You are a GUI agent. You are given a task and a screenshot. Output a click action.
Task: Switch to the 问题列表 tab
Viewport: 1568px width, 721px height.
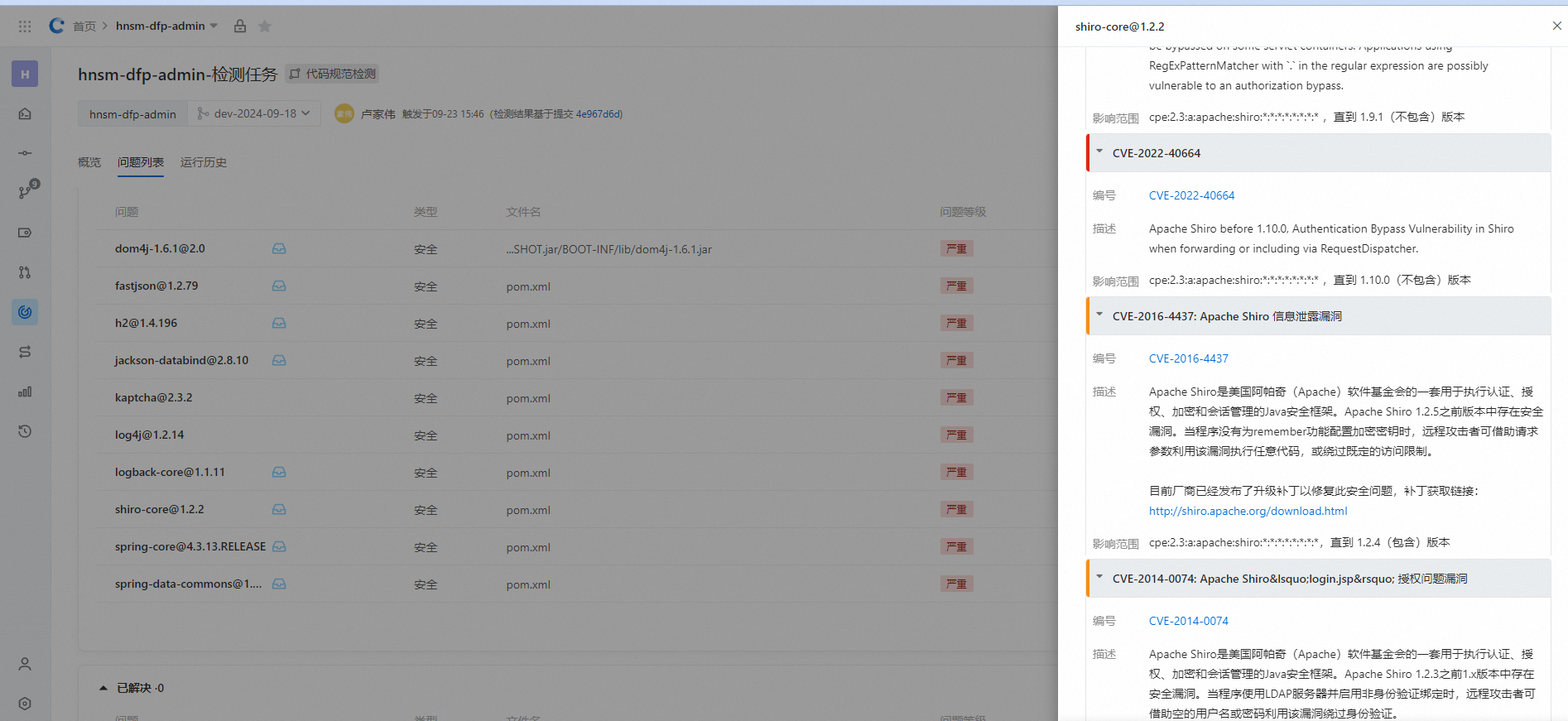[x=141, y=162]
